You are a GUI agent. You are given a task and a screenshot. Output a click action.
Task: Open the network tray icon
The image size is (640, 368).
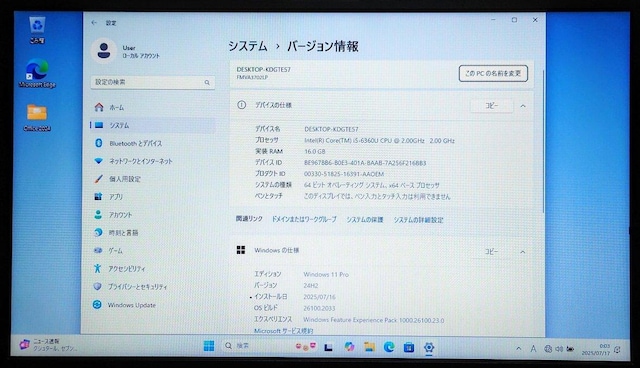pos(548,349)
